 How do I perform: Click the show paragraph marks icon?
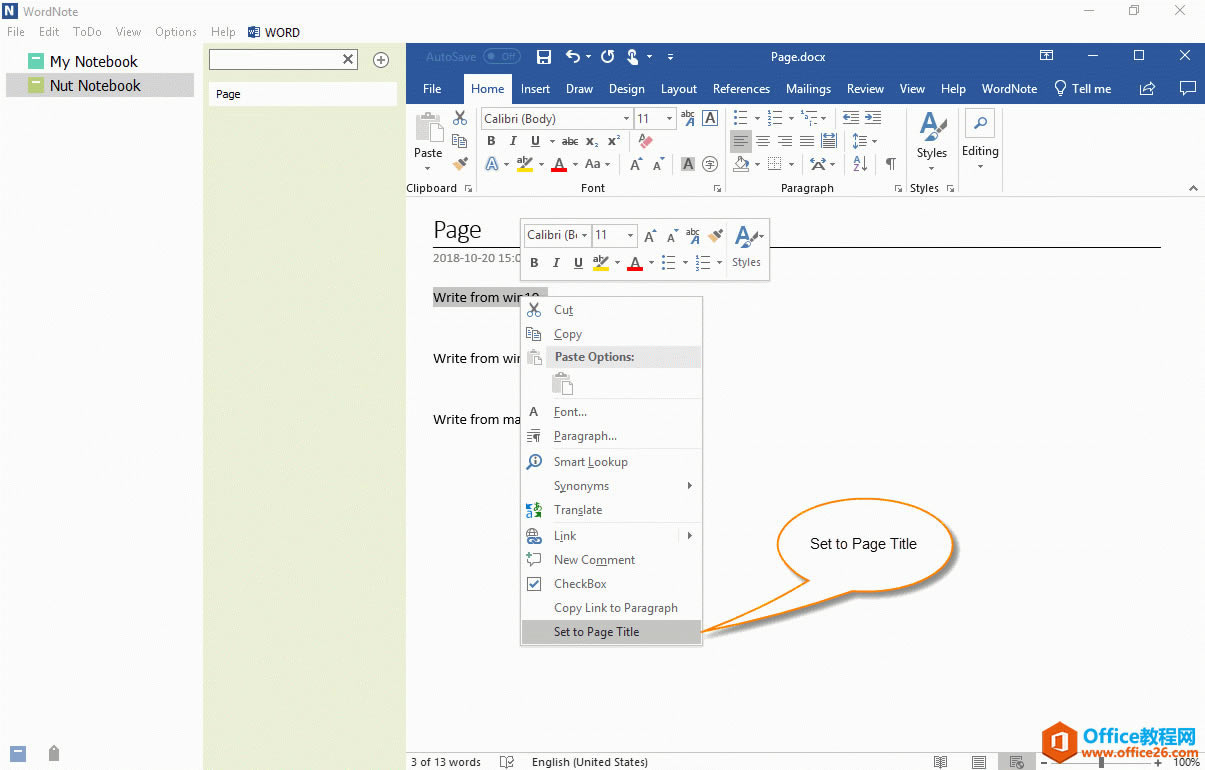[x=890, y=164]
